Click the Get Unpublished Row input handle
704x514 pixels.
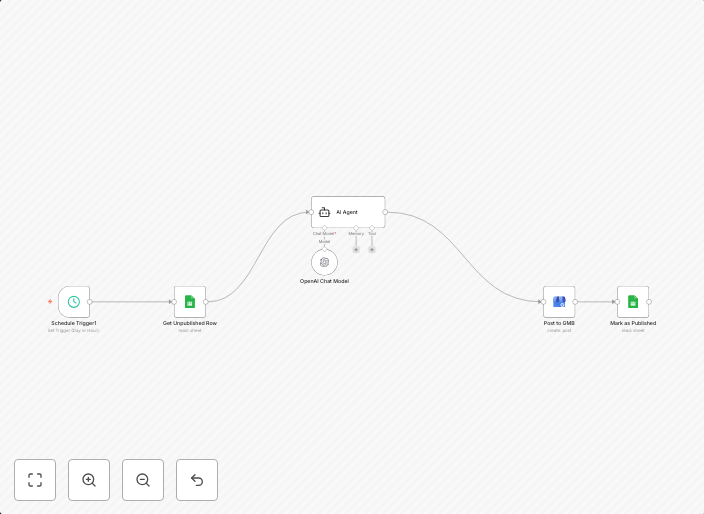pos(174,302)
